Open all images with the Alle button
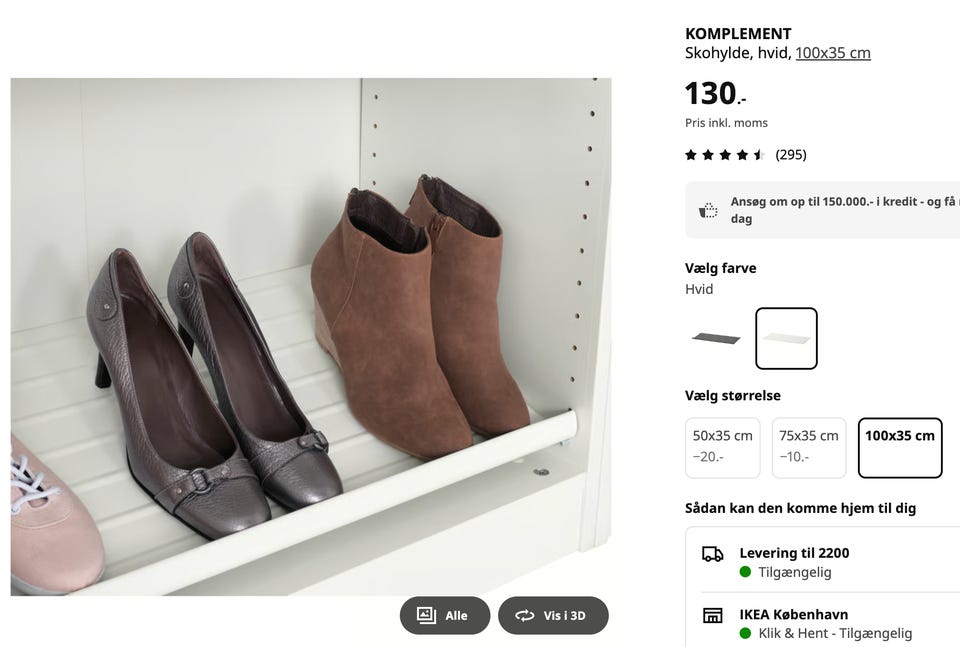 click(444, 615)
